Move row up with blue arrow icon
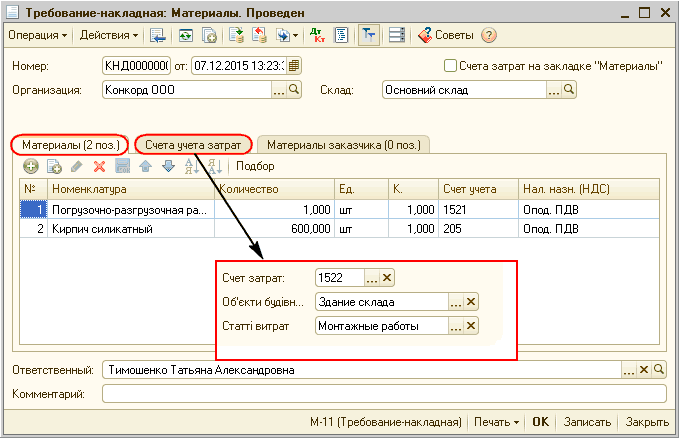This screenshot has width=679, height=438. click(145, 166)
